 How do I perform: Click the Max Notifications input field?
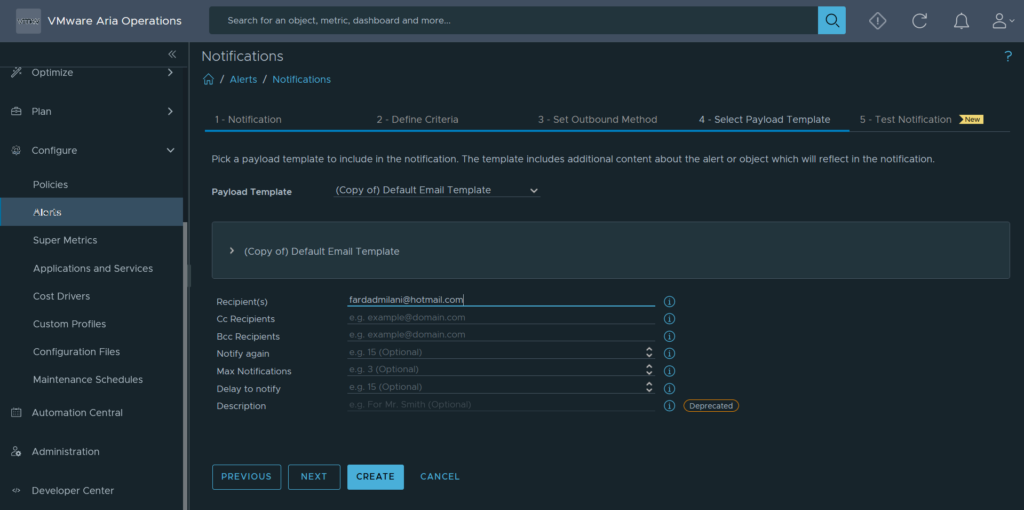point(495,369)
